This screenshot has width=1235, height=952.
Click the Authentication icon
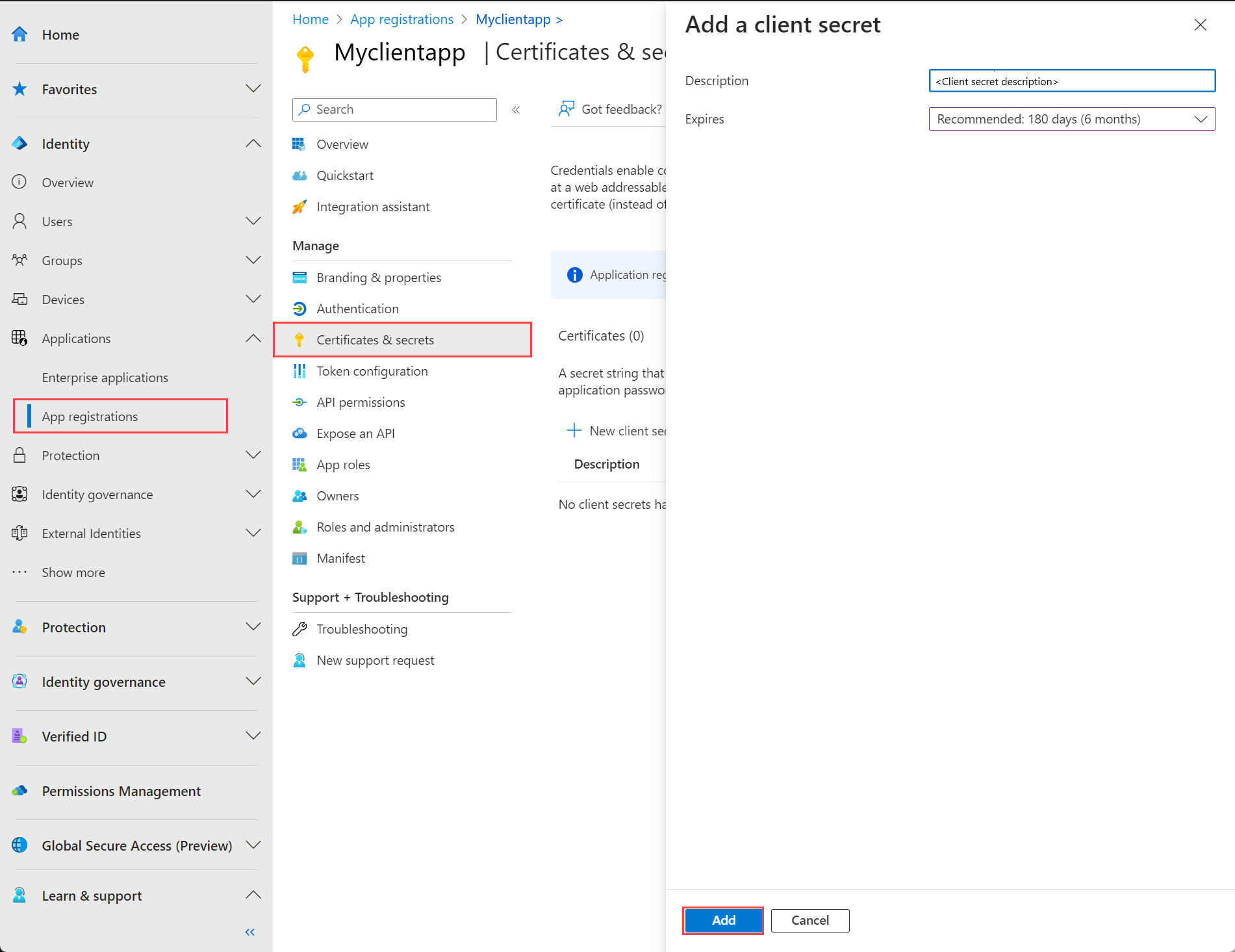[x=299, y=308]
